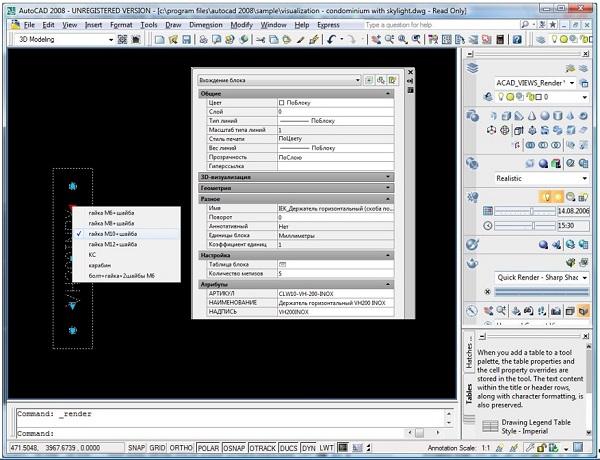Screen dimensions: 600x460
Task: Select болт+гайка+2шайбы М6 from list
Action: 126,276
